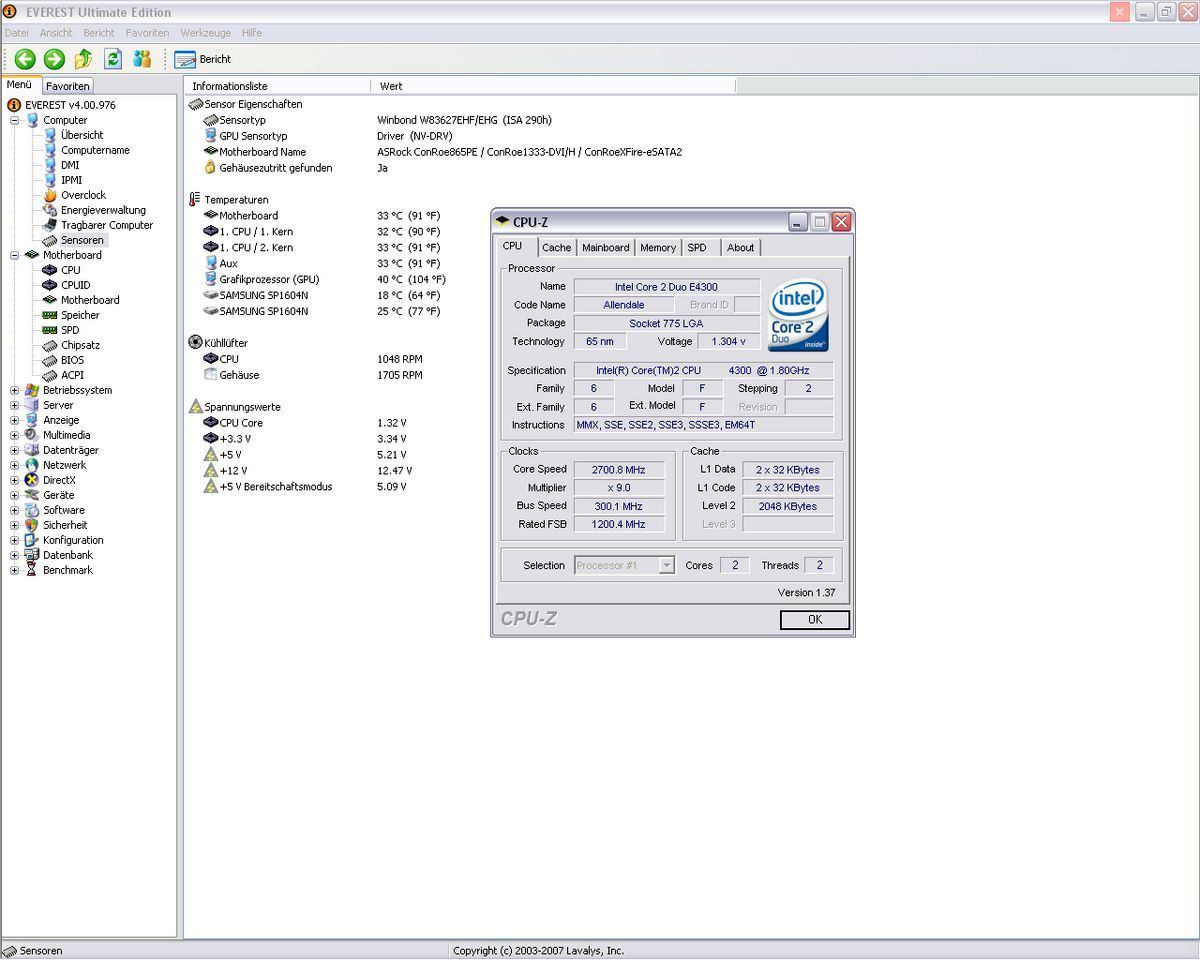Collapse the Computer tree node
The image size is (1200, 960).
click(15, 120)
